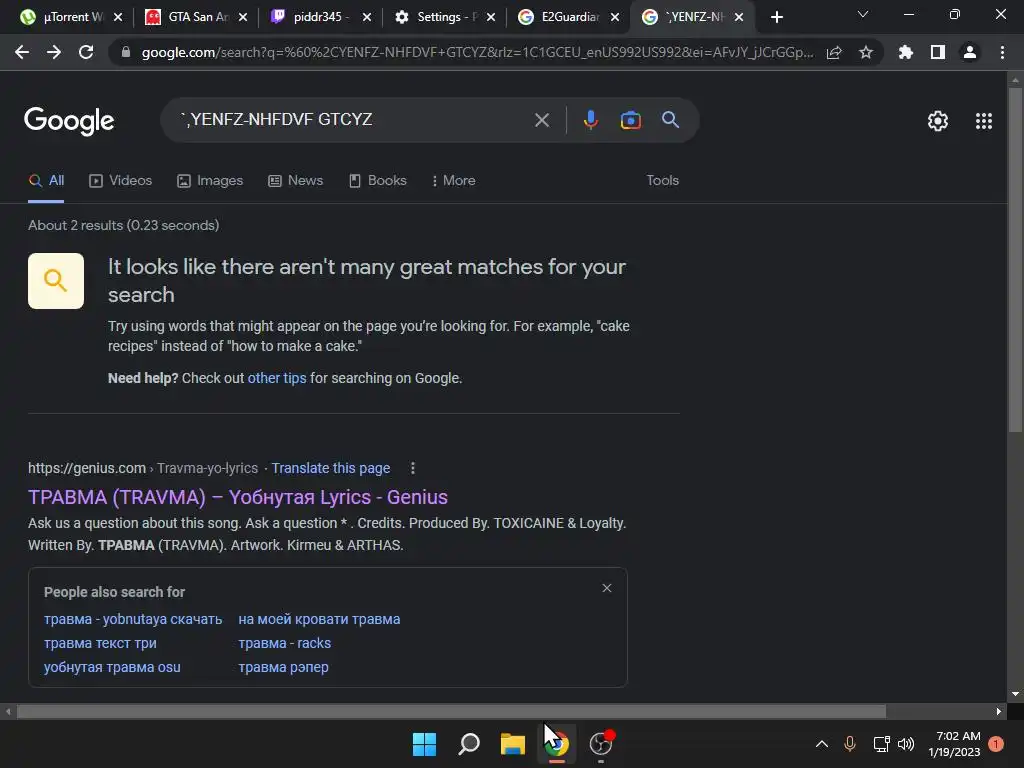Open a new browser tab
This screenshot has width=1024, height=768.
coord(776,17)
